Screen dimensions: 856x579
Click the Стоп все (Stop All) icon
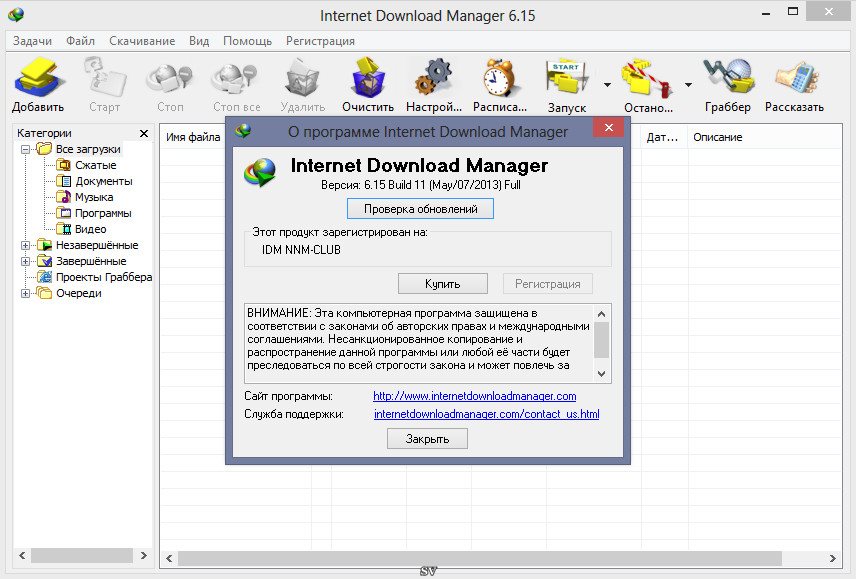click(235, 80)
